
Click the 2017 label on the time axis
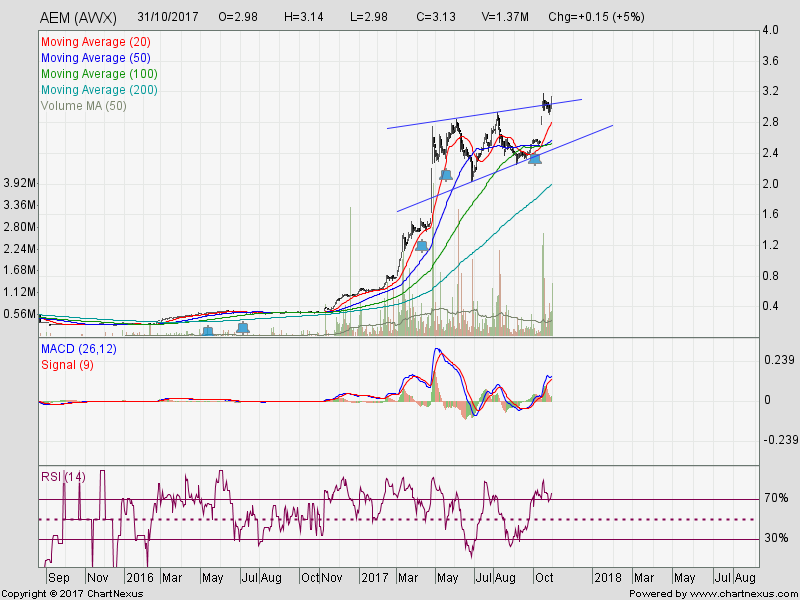point(375,578)
